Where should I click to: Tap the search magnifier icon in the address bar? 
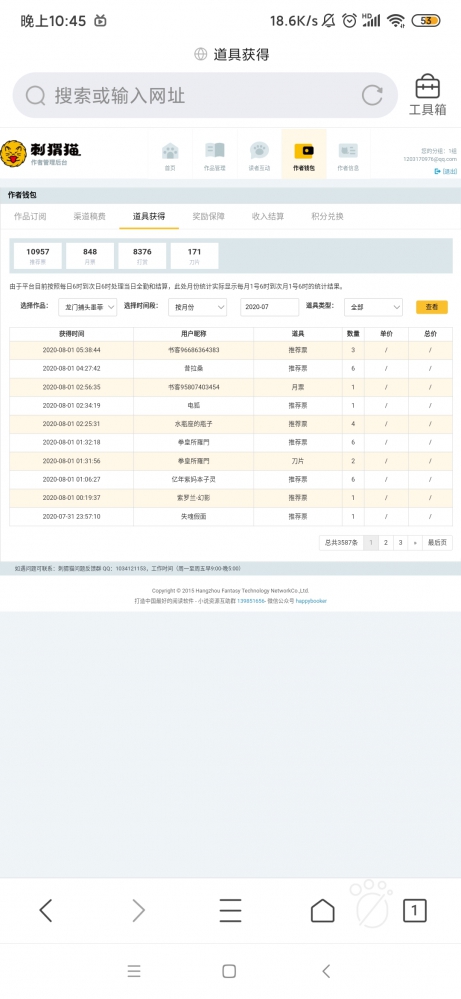35,96
